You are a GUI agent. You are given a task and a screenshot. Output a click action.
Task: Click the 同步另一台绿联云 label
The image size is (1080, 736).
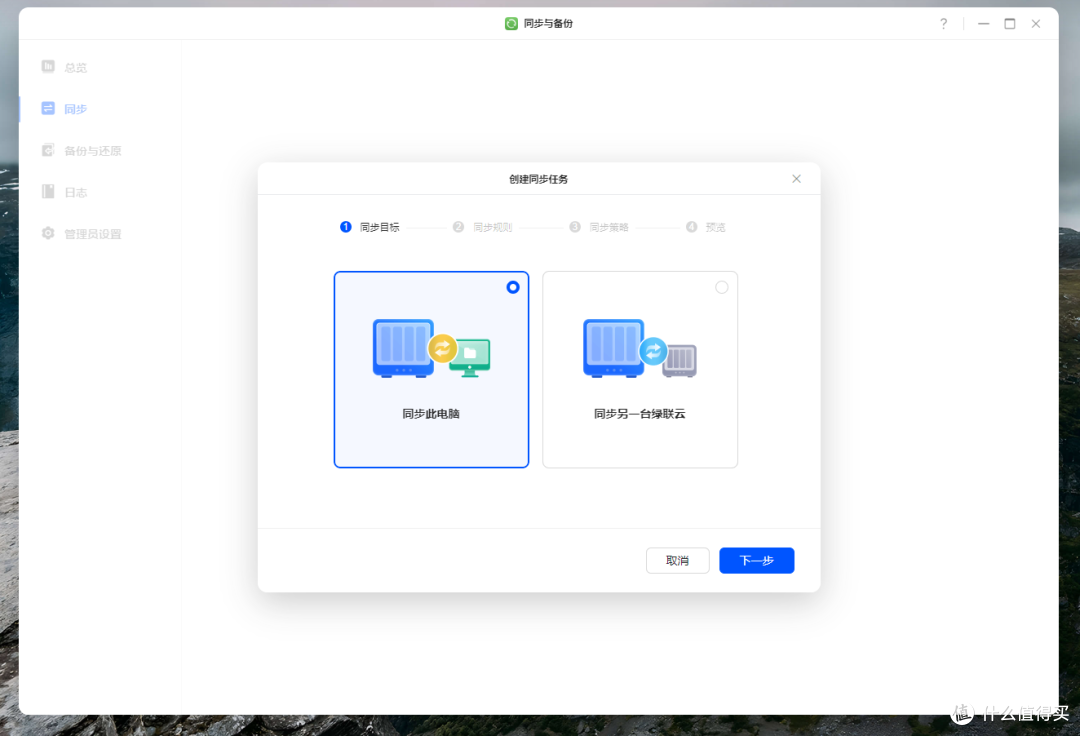pyautogui.click(x=640, y=414)
